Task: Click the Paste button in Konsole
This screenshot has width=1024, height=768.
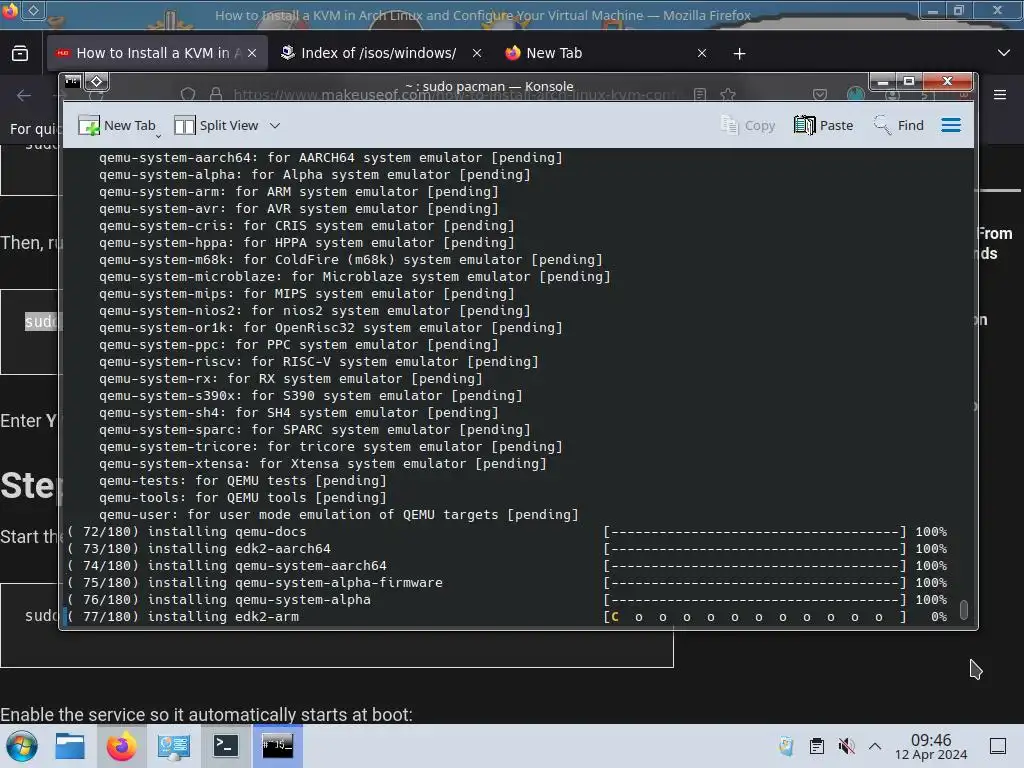Action: point(824,125)
